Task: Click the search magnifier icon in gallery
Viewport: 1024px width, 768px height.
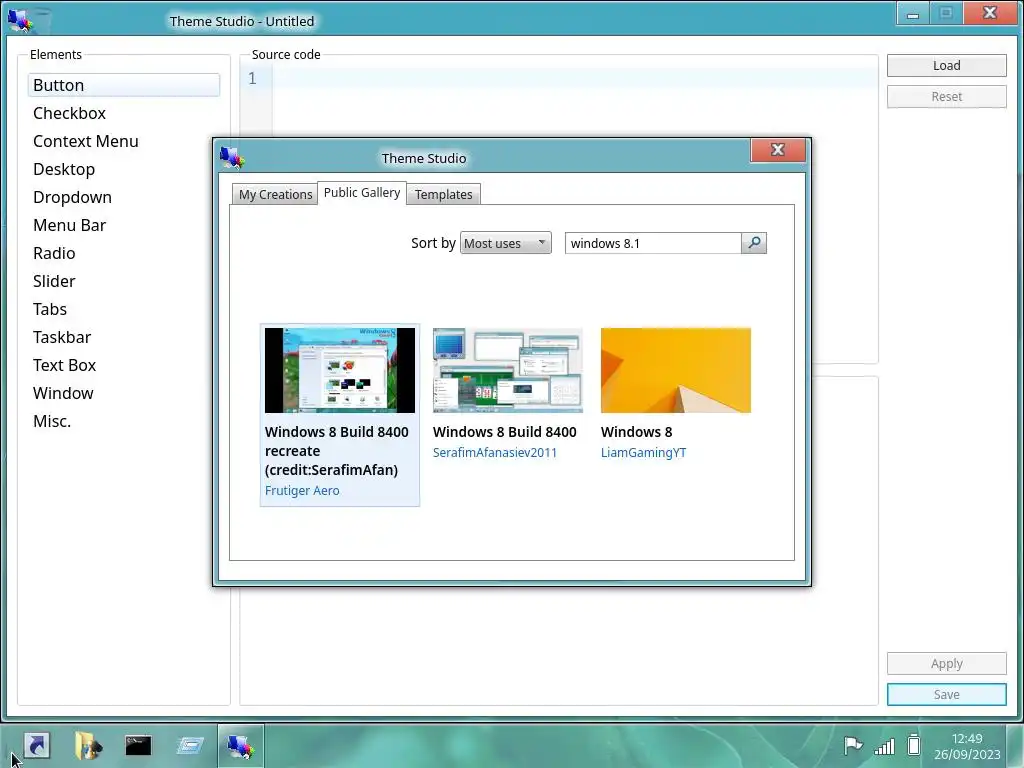Action: tap(754, 243)
